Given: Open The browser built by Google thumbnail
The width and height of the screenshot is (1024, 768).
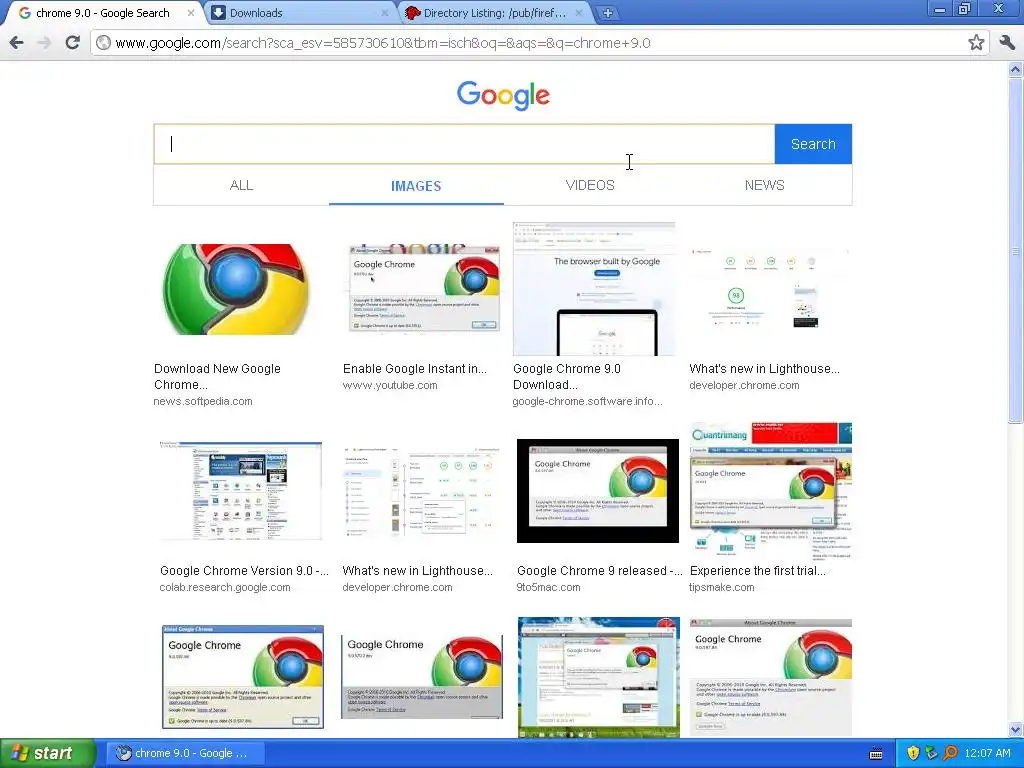Looking at the screenshot, I should coord(594,289).
